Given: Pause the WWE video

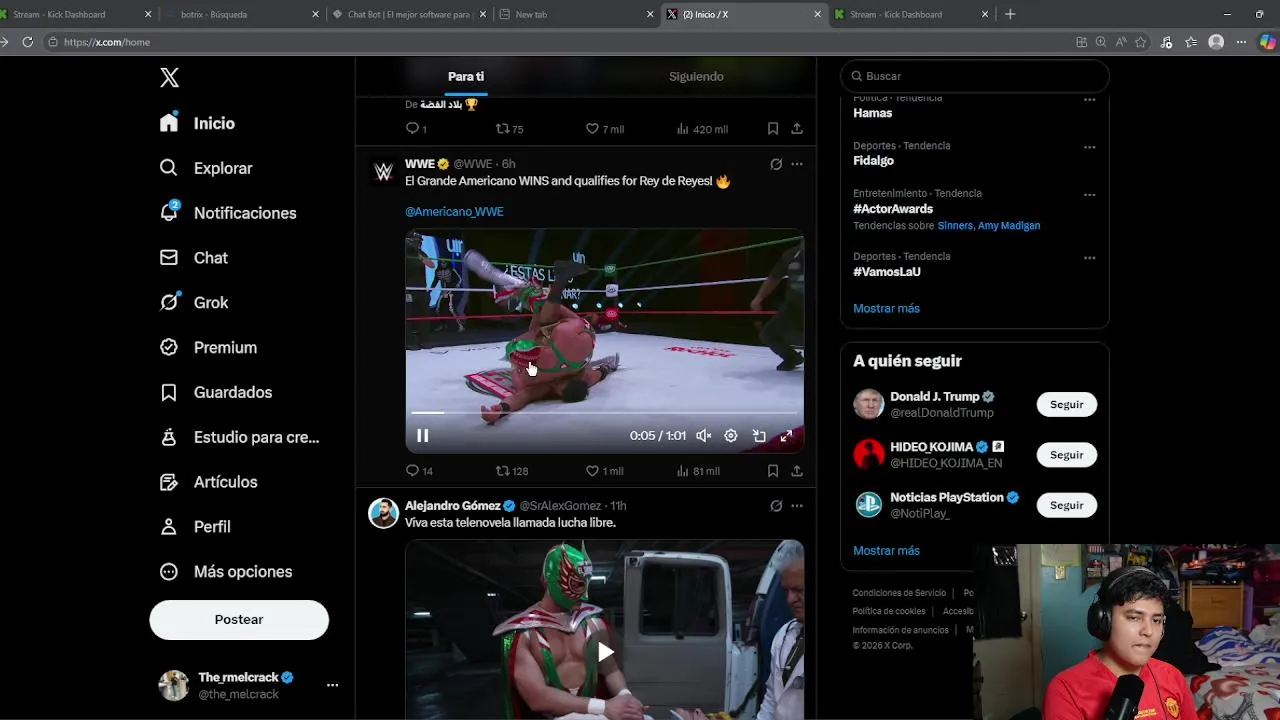Looking at the screenshot, I should [423, 436].
